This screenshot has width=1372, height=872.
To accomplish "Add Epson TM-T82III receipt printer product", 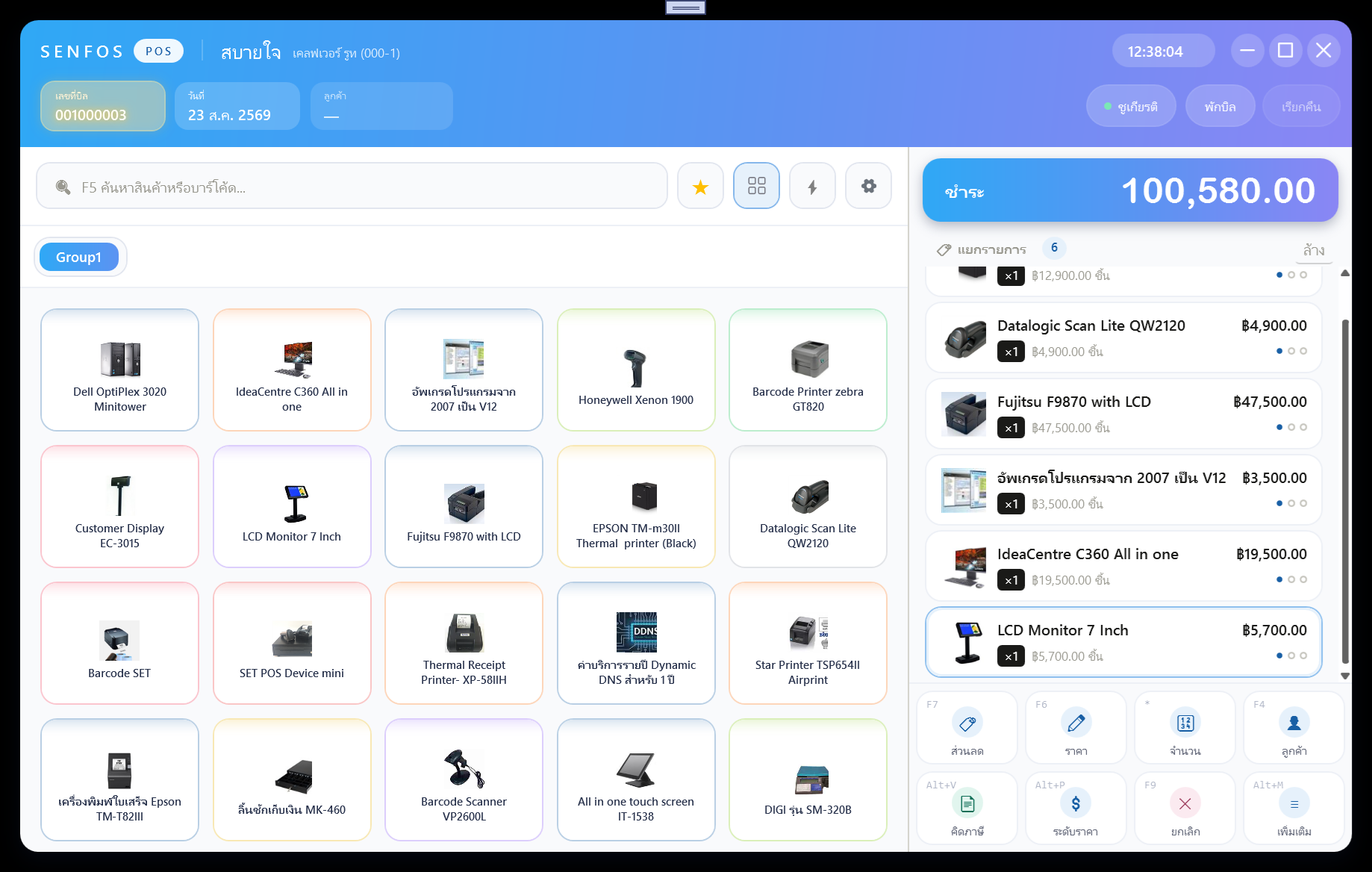I will (x=119, y=779).
